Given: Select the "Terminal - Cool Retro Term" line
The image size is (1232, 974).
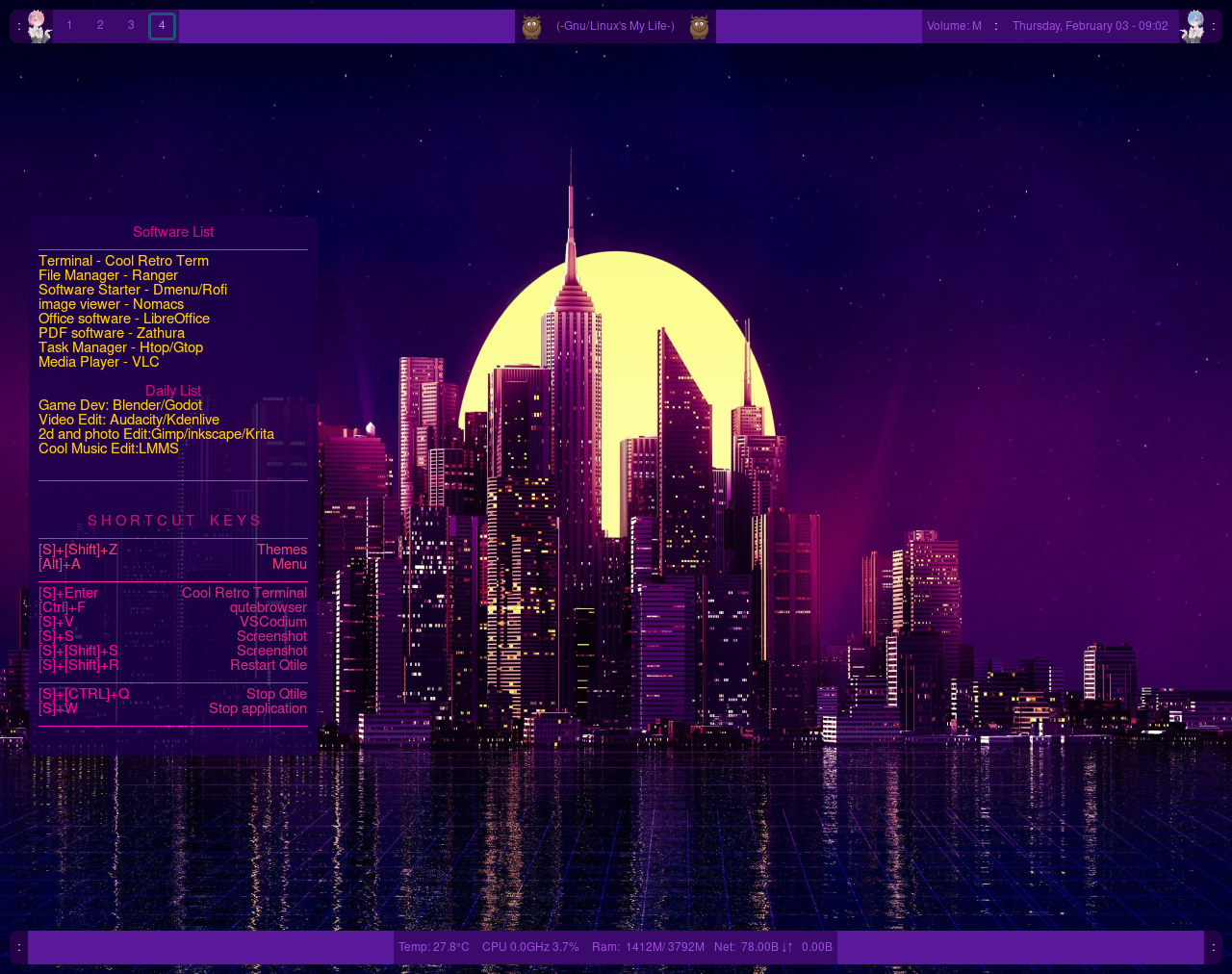Looking at the screenshot, I should [123, 261].
